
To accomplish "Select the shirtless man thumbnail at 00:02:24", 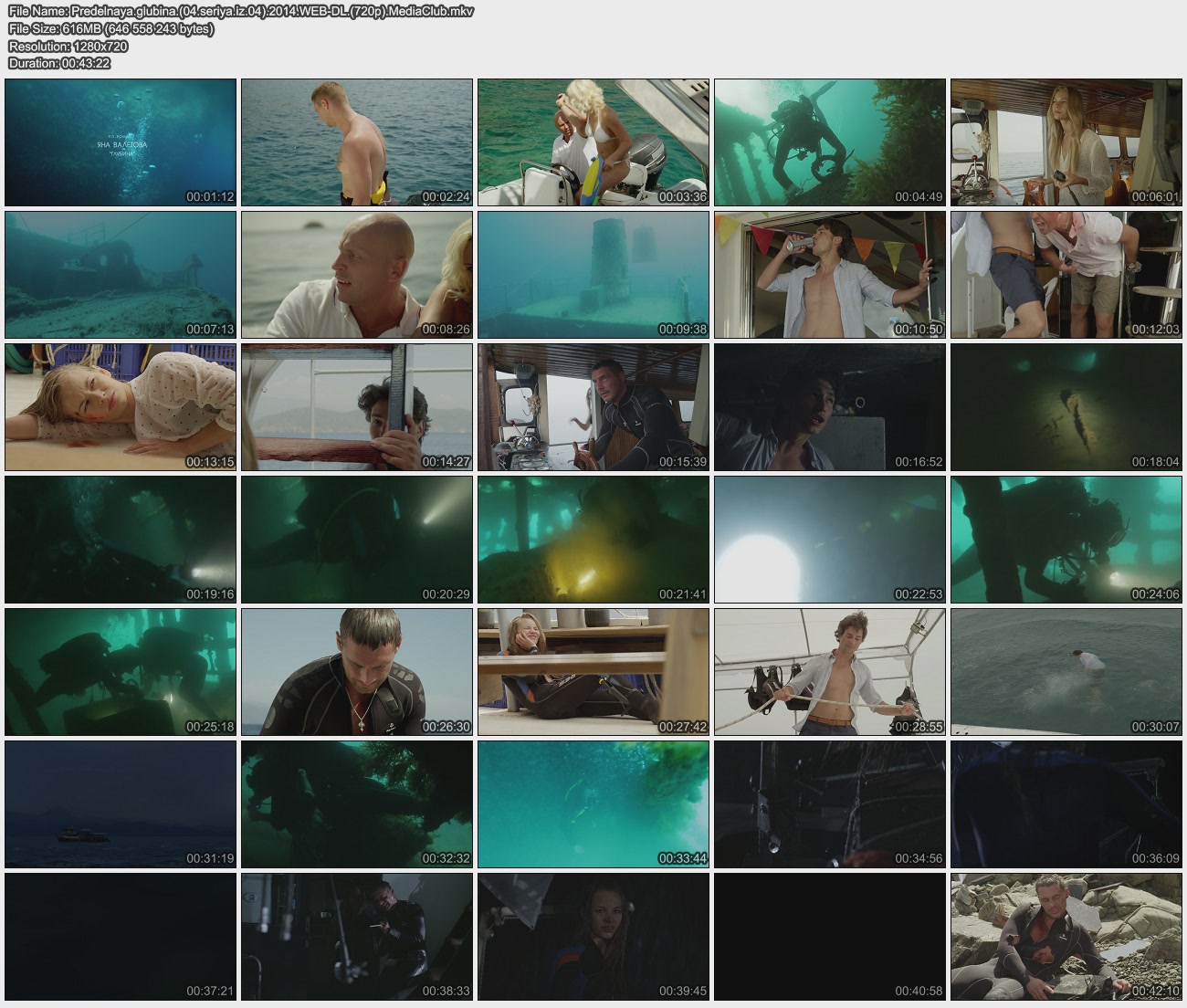I will click(x=357, y=142).
